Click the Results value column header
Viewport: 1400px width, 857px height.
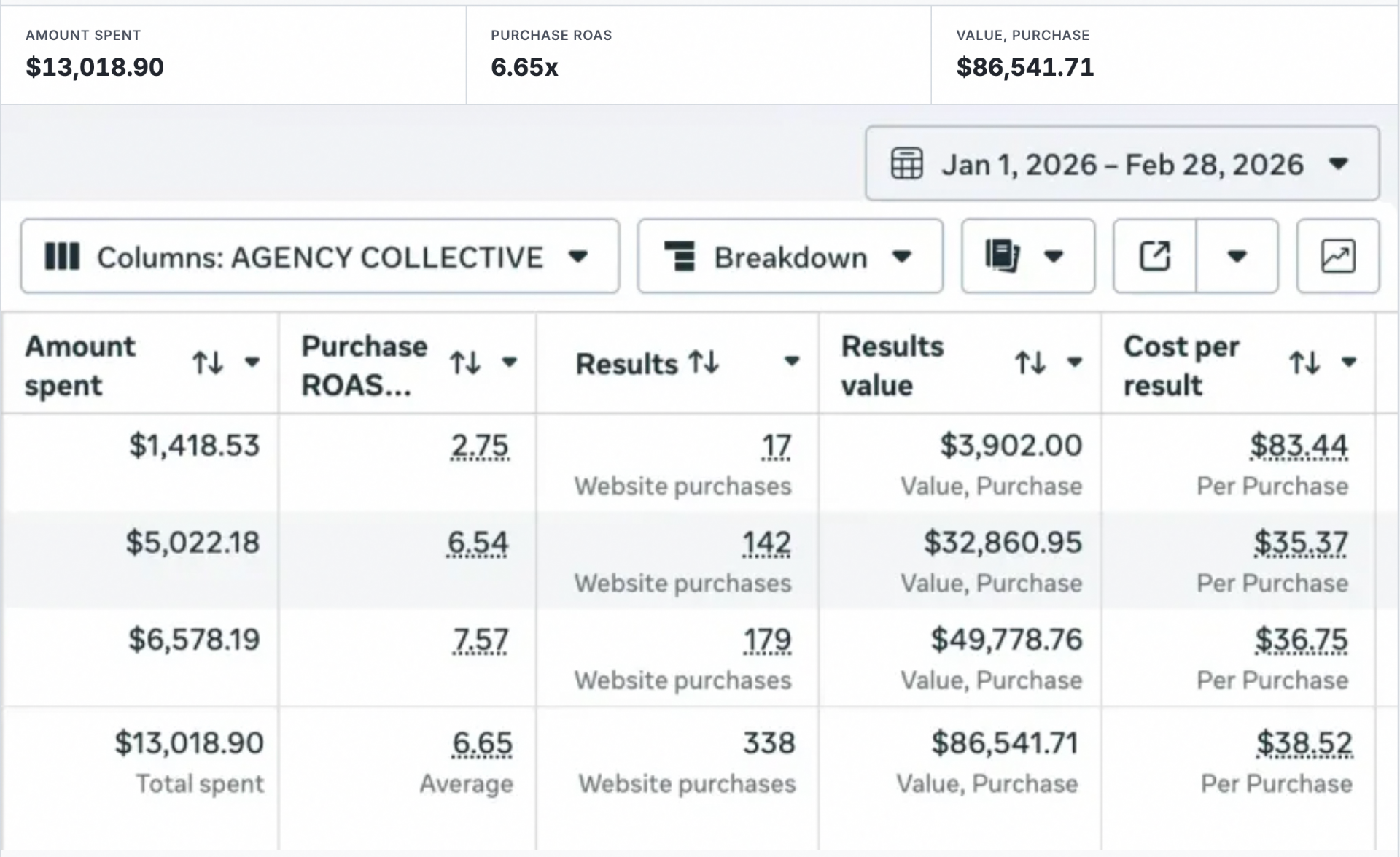point(960,363)
